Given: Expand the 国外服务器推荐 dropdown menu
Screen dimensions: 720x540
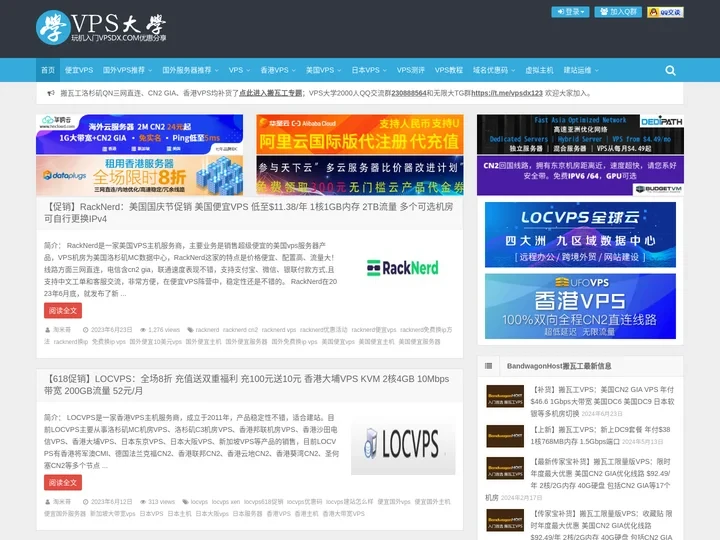Looking at the screenshot, I should click(x=190, y=70).
